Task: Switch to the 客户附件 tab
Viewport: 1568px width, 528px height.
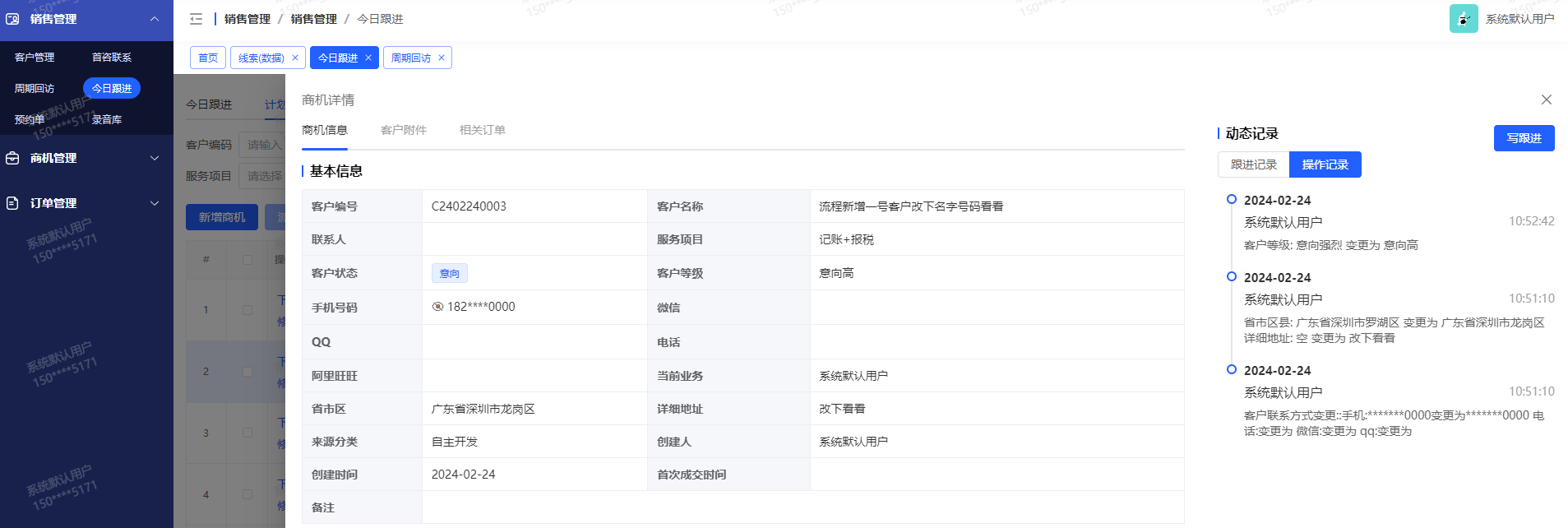Action: tap(403, 130)
